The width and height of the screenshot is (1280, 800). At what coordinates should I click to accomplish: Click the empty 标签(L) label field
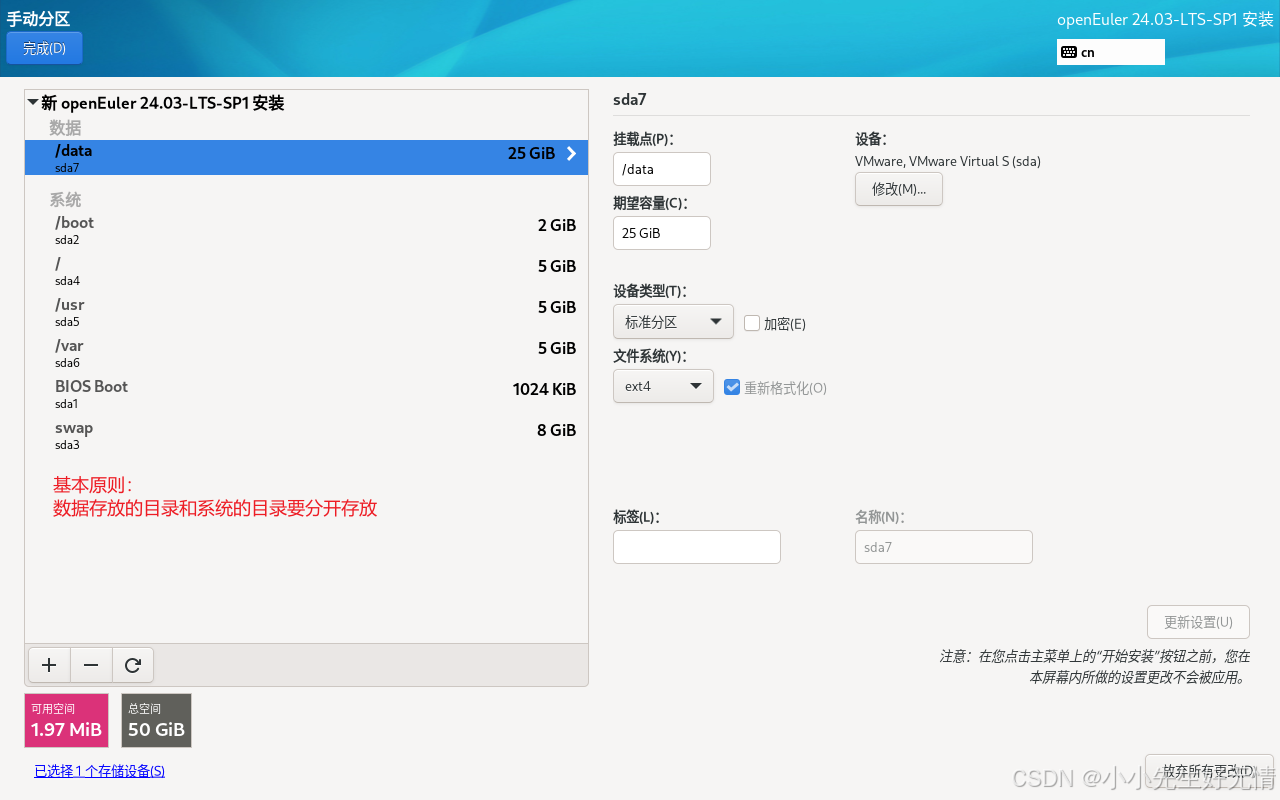coord(696,547)
